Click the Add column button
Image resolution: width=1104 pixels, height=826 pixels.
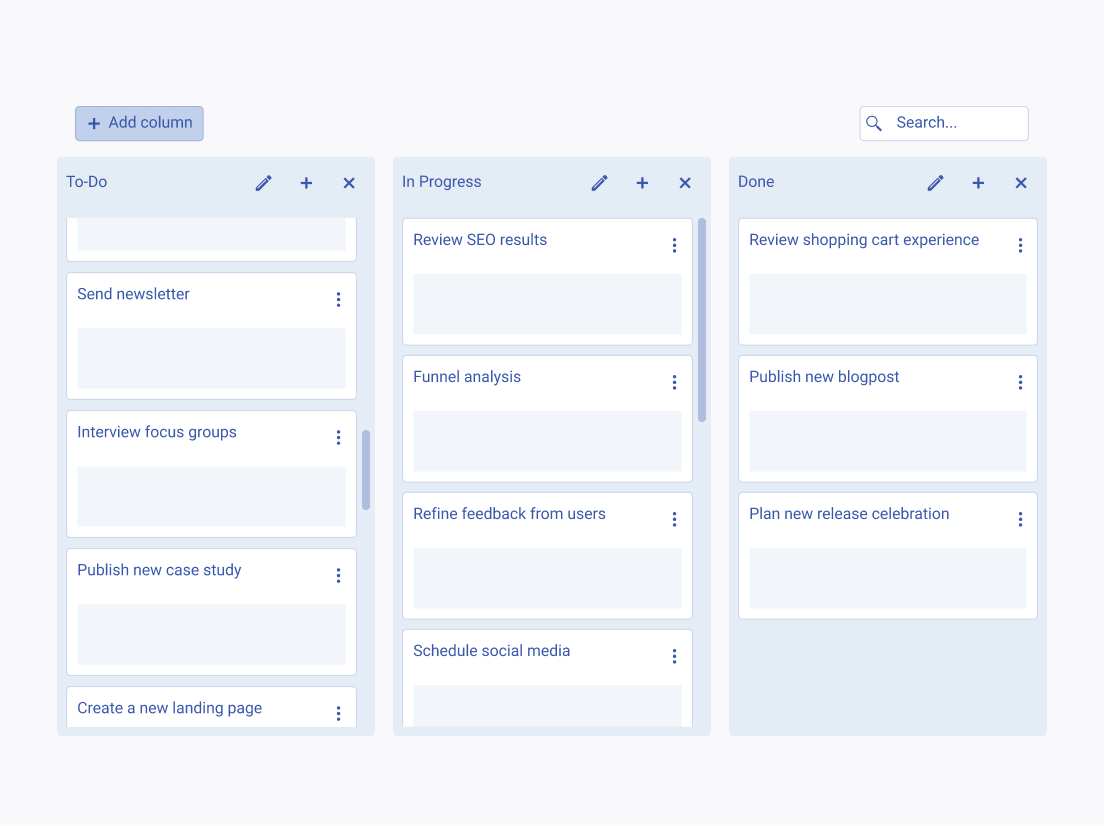tap(139, 123)
